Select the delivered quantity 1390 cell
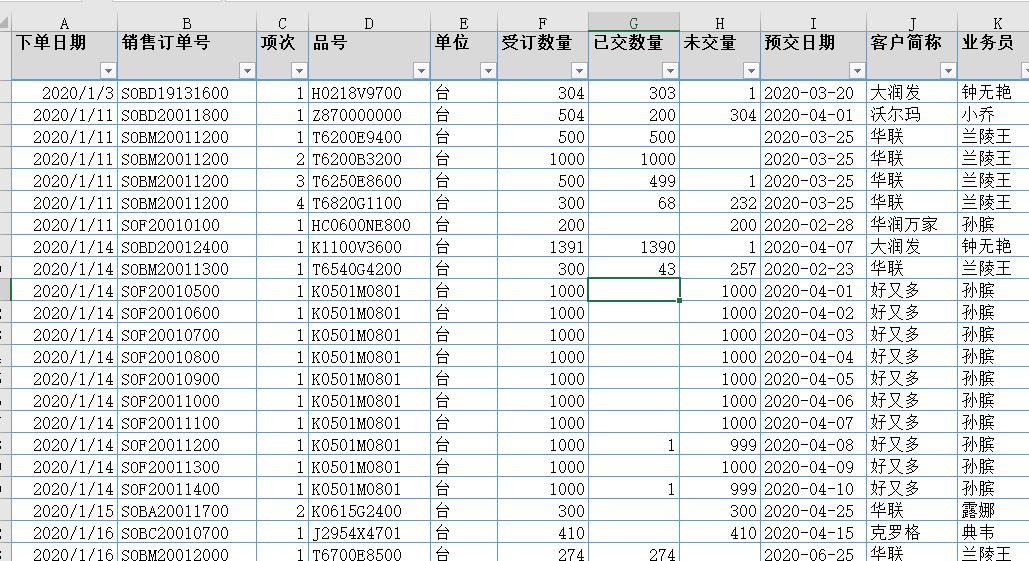The image size is (1029, 561). [x=634, y=247]
